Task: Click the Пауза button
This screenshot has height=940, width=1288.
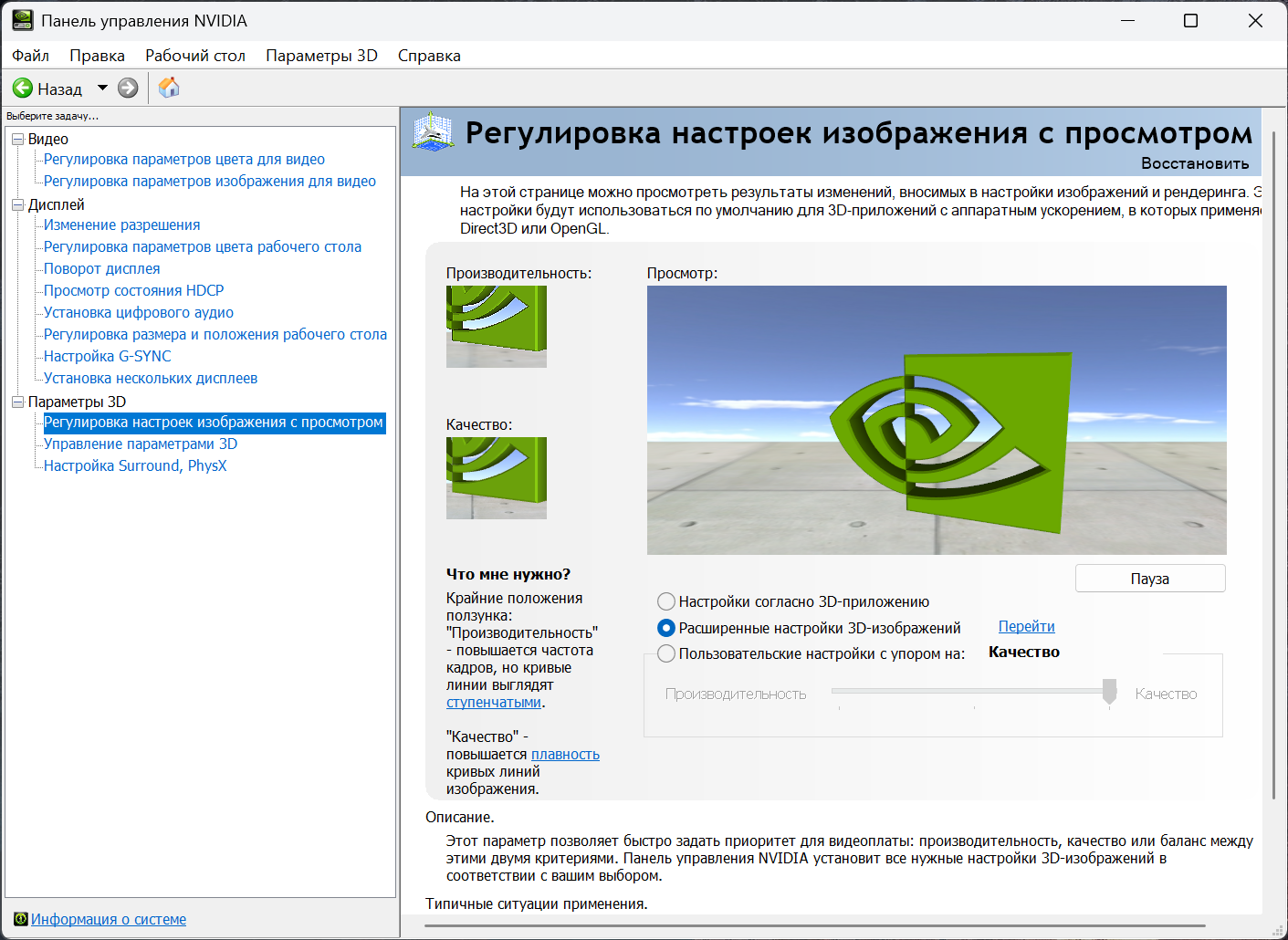Action: [1150, 579]
